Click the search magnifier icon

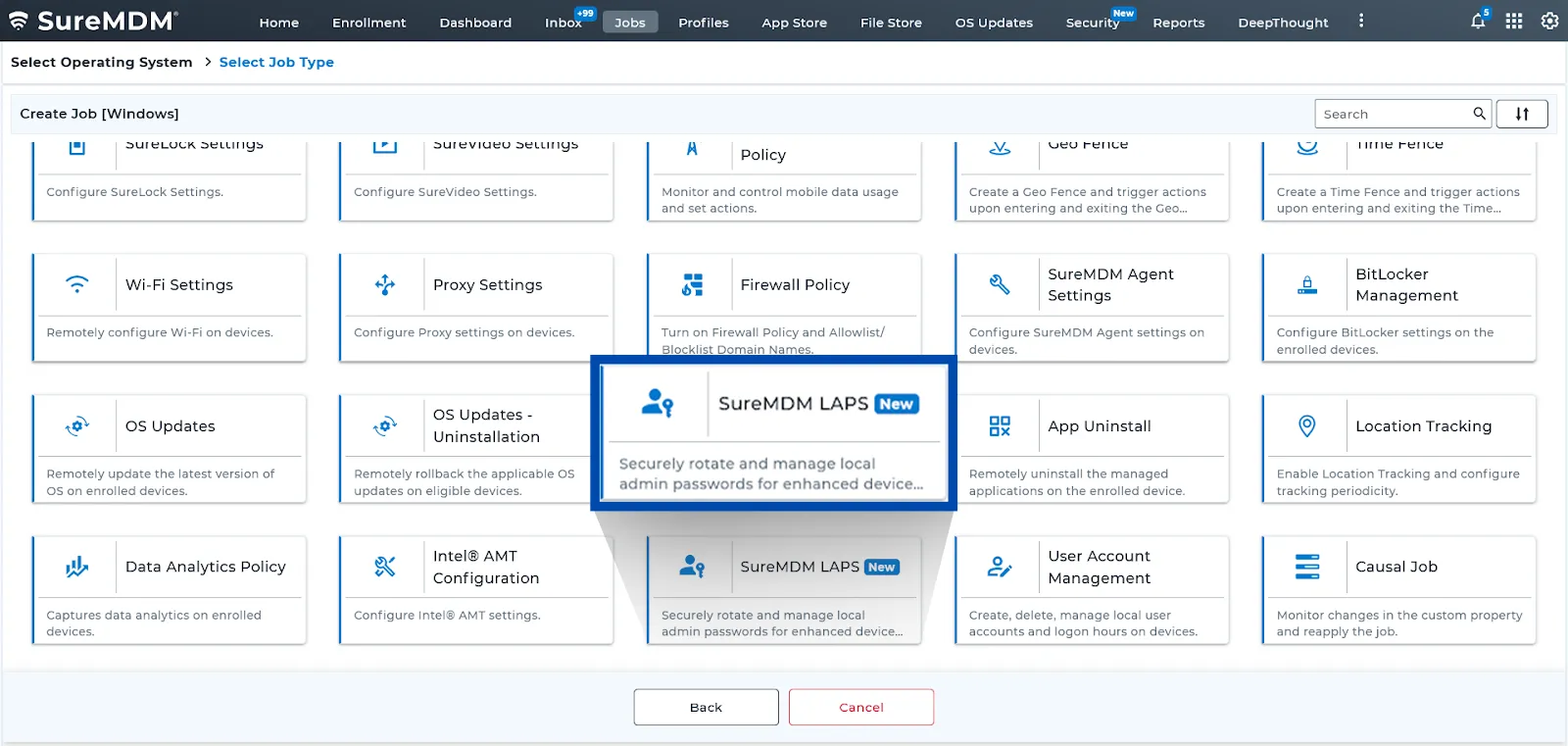[x=1479, y=114]
